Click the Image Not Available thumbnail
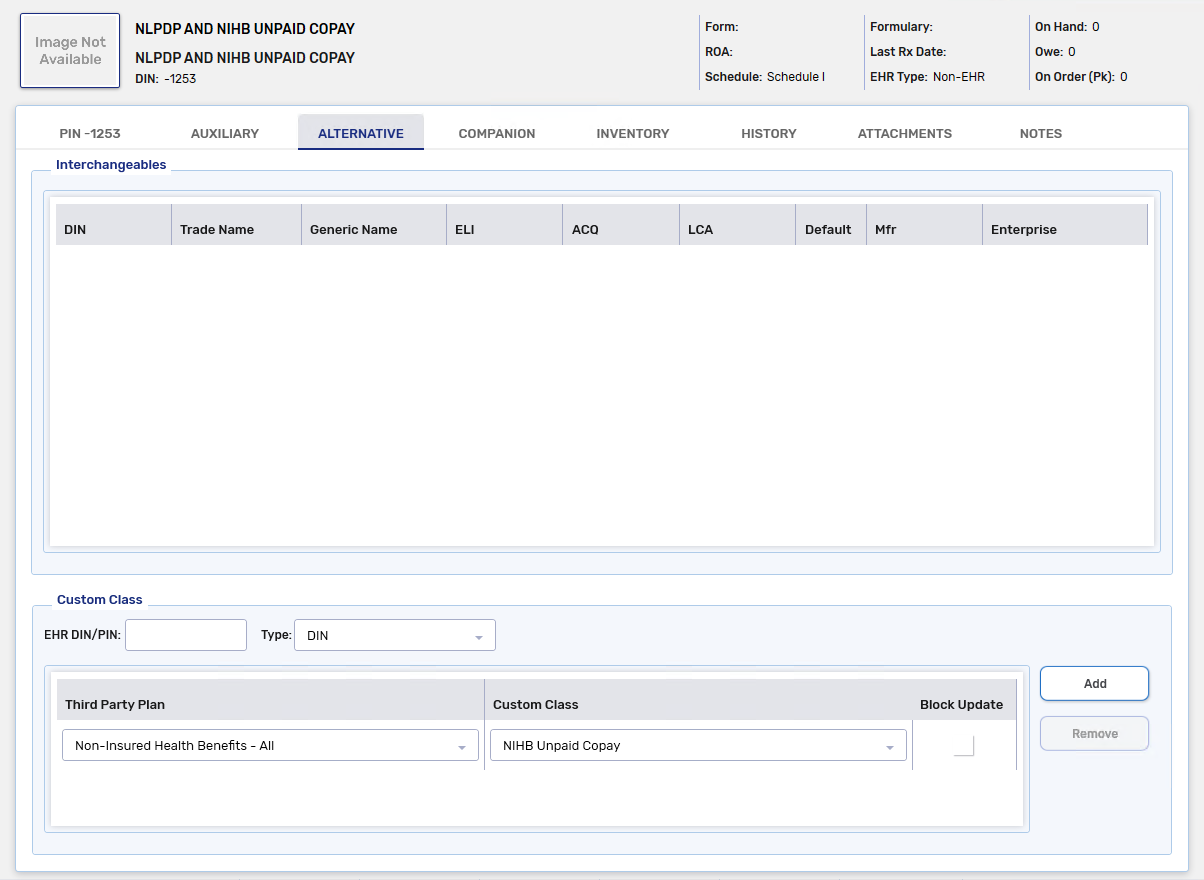 point(70,51)
